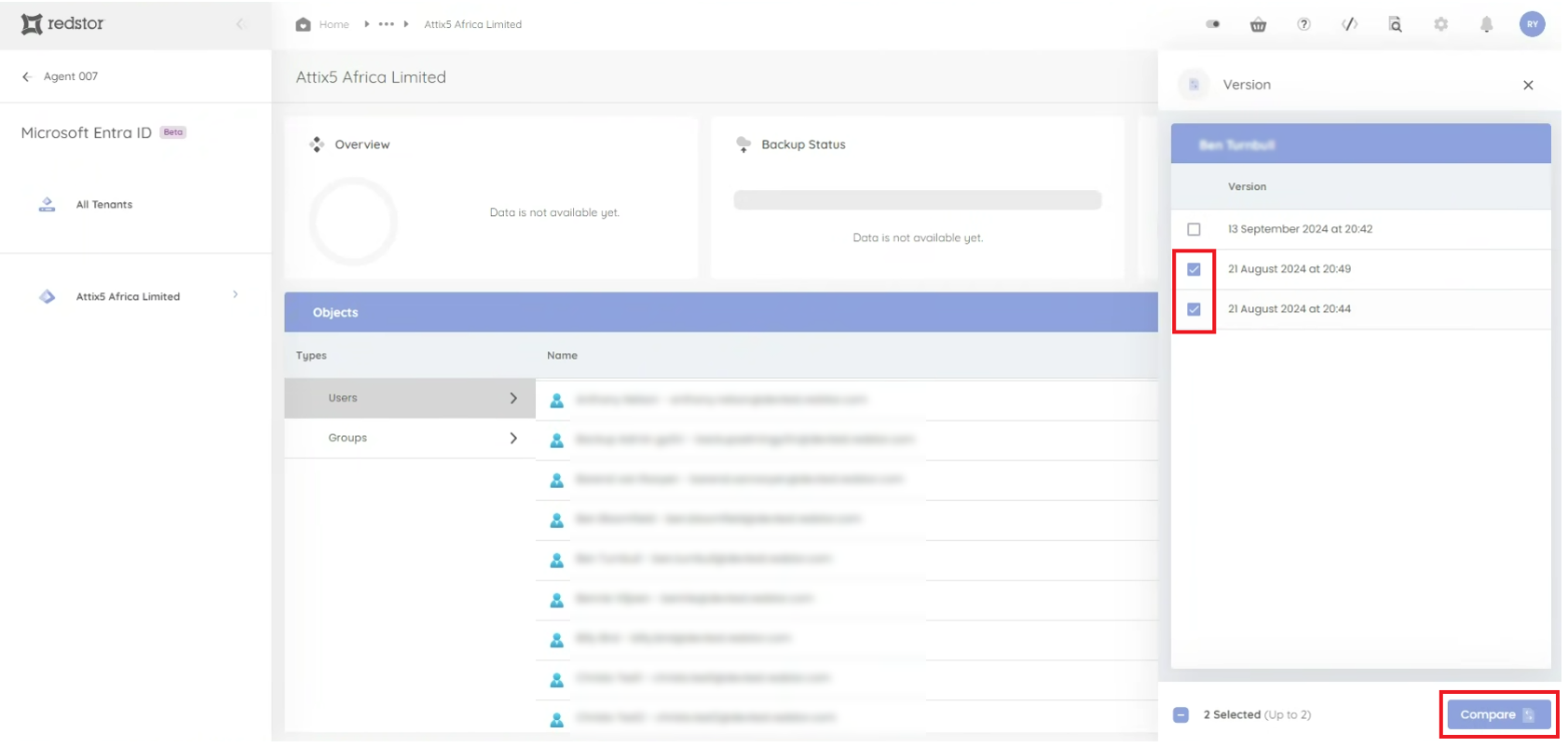
Task: Click the Objects section header
Action: pos(721,312)
